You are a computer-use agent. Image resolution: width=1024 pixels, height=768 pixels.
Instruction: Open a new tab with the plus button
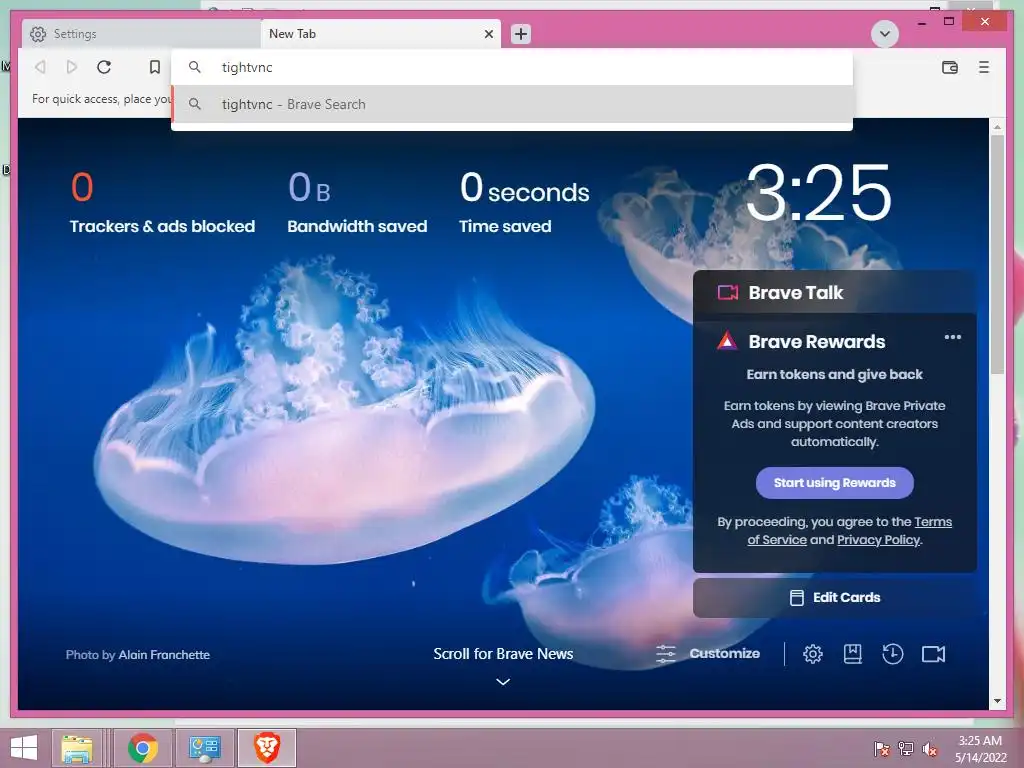520,34
